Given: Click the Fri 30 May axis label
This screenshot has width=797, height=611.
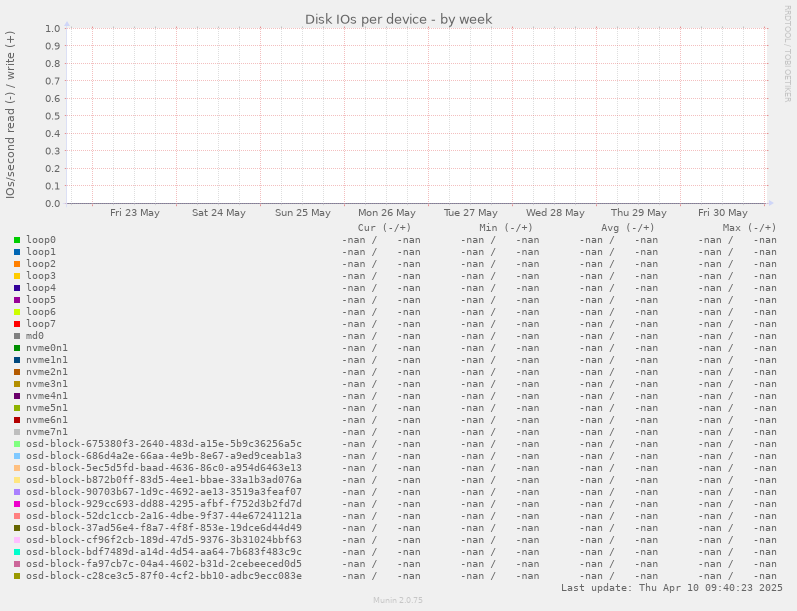Looking at the screenshot, I should pos(723,212).
